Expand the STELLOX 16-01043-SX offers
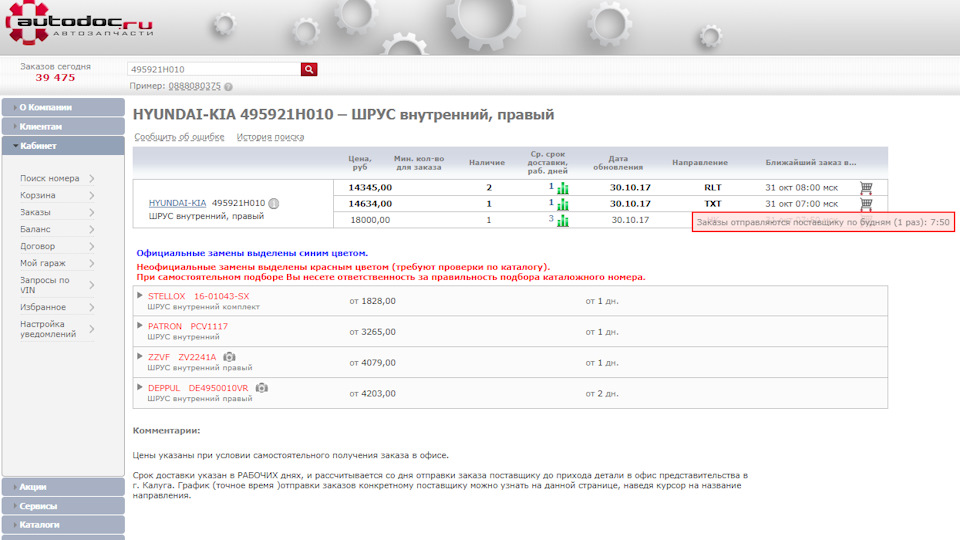The image size is (960, 540). [140, 295]
